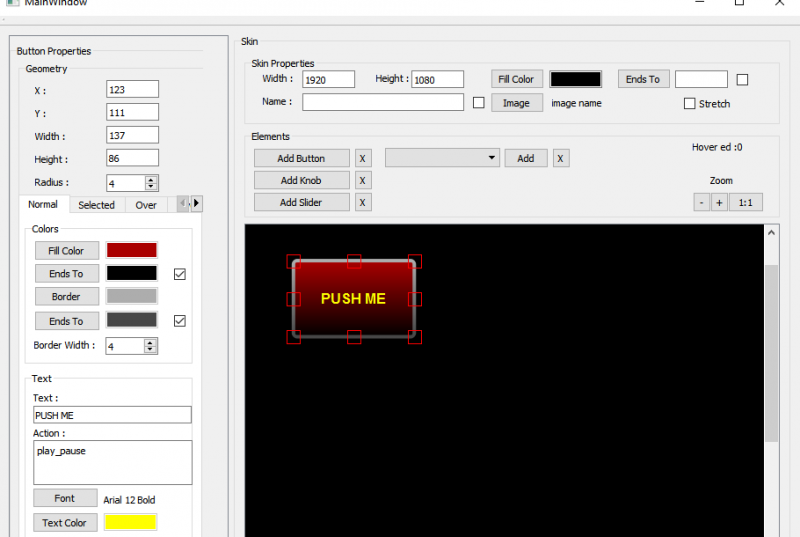Click the button Fill Color button

pos(66,251)
